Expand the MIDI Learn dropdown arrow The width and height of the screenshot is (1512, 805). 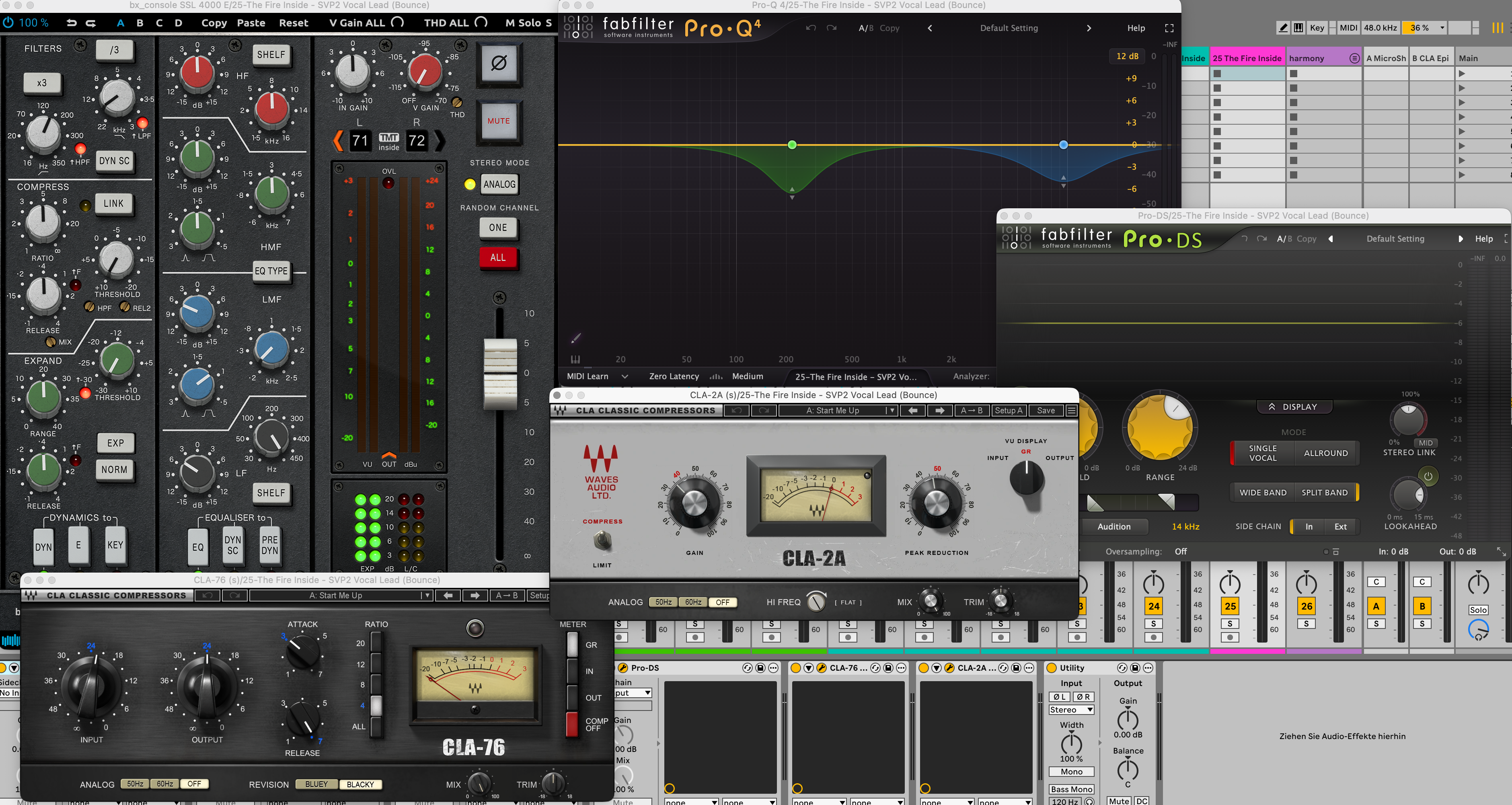click(625, 377)
